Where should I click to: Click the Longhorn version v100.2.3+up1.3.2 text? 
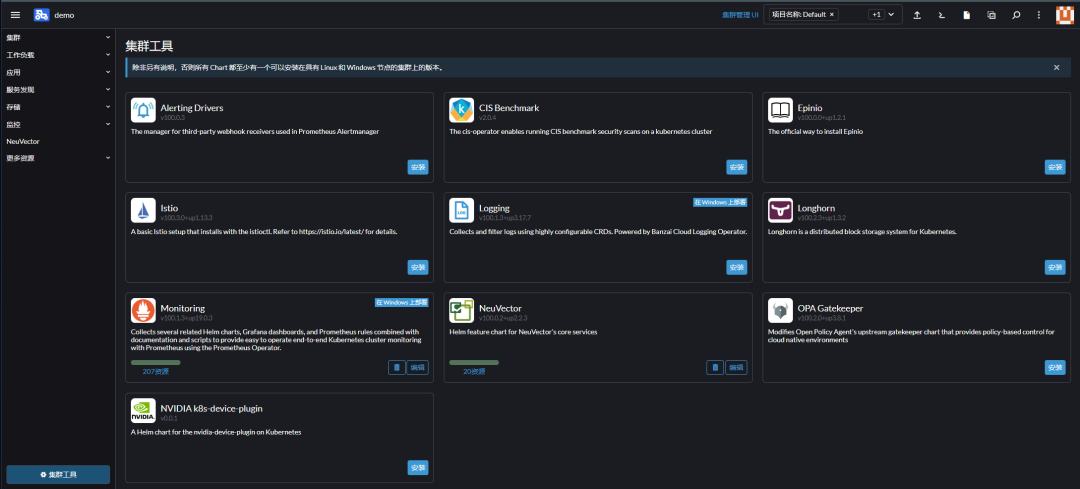[821, 218]
